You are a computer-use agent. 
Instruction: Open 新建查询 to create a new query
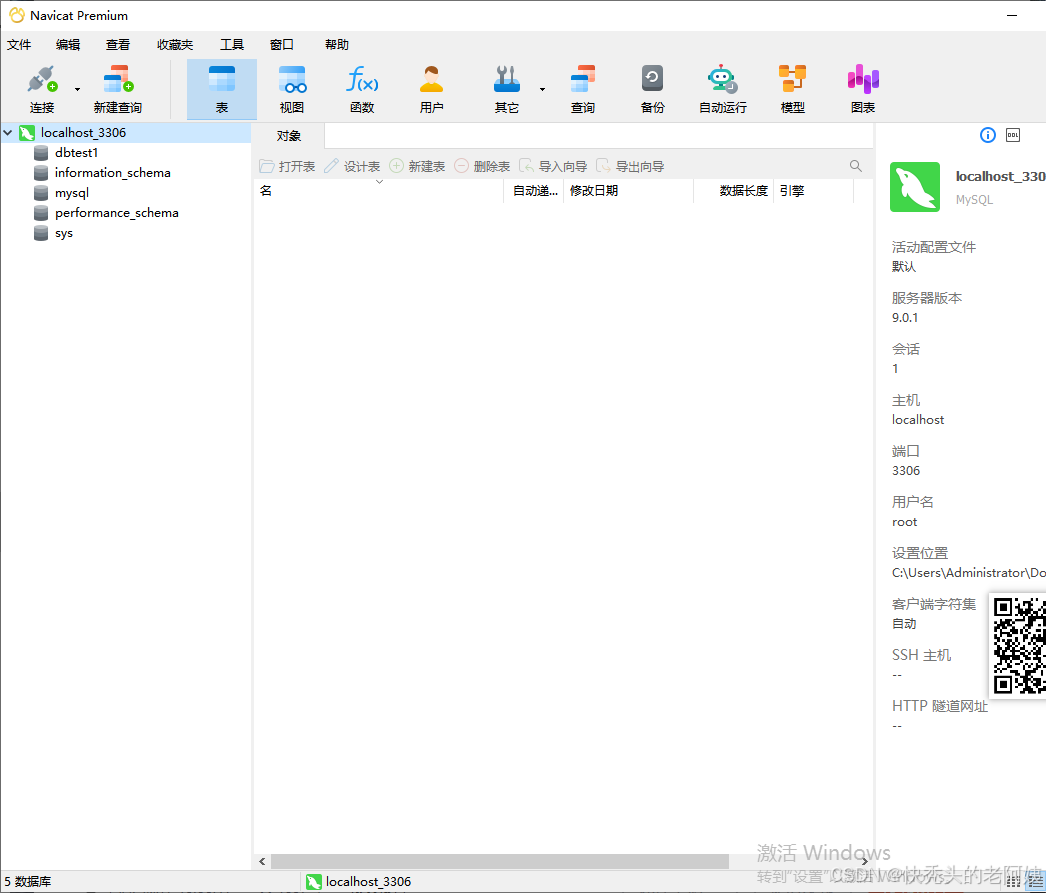tap(116, 88)
